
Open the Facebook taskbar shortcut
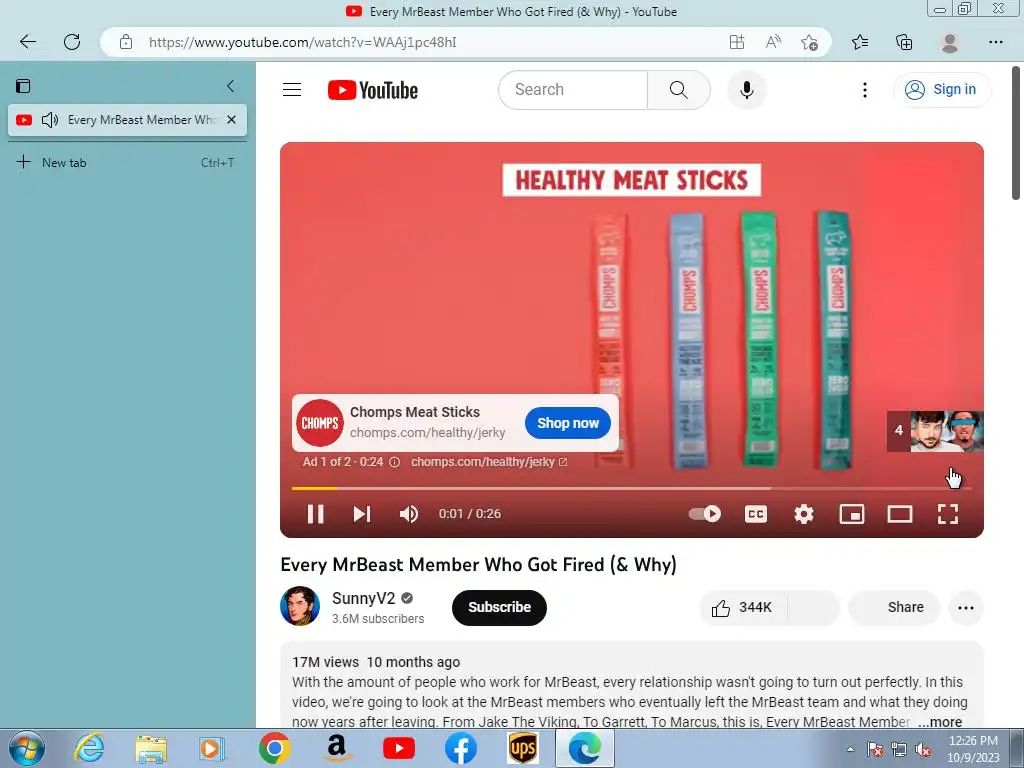click(460, 748)
